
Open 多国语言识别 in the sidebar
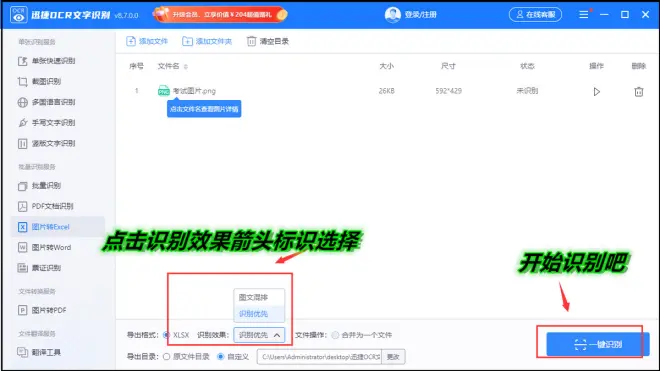pyautogui.click(x=47, y=102)
